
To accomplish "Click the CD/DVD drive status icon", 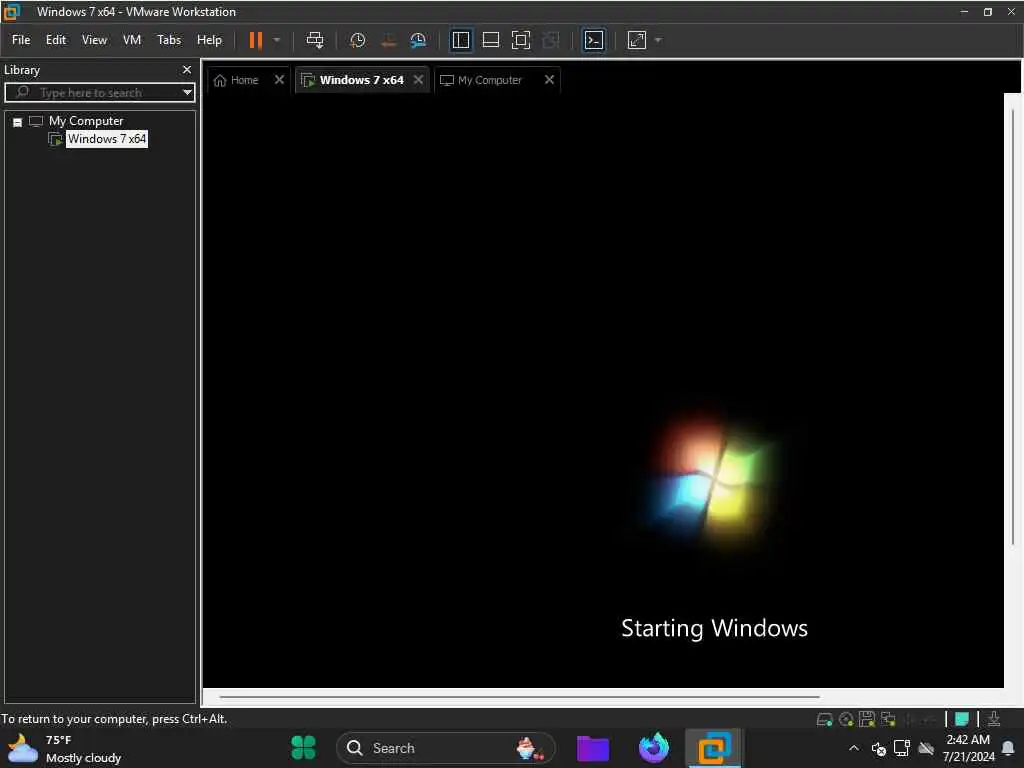I will pyautogui.click(x=846, y=719).
